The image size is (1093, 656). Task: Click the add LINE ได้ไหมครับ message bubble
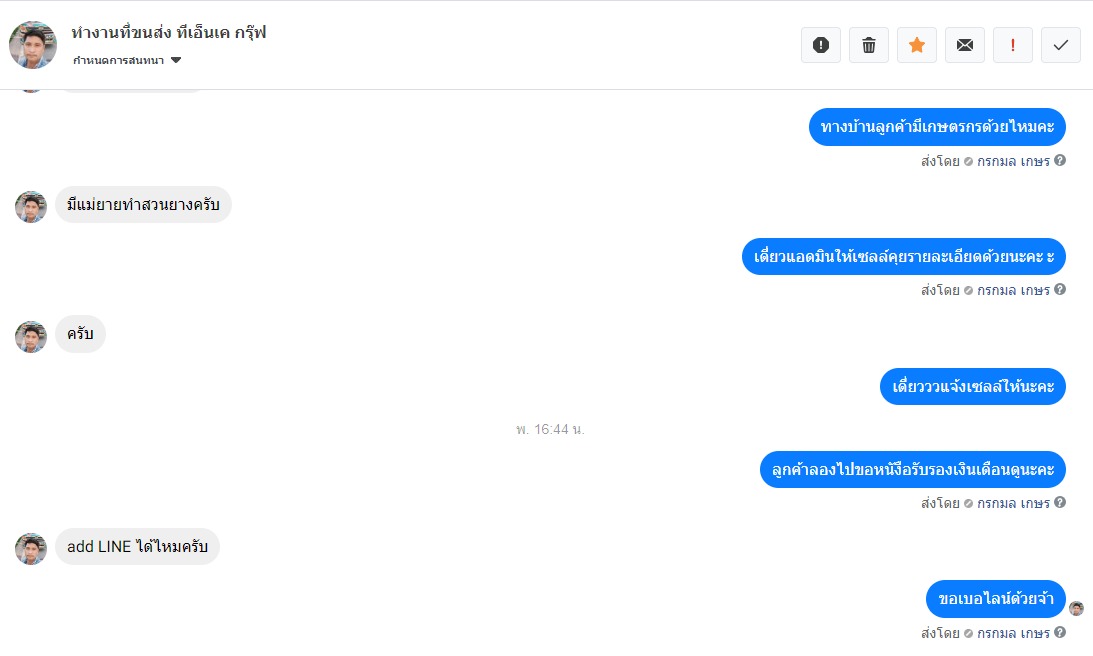[137, 547]
